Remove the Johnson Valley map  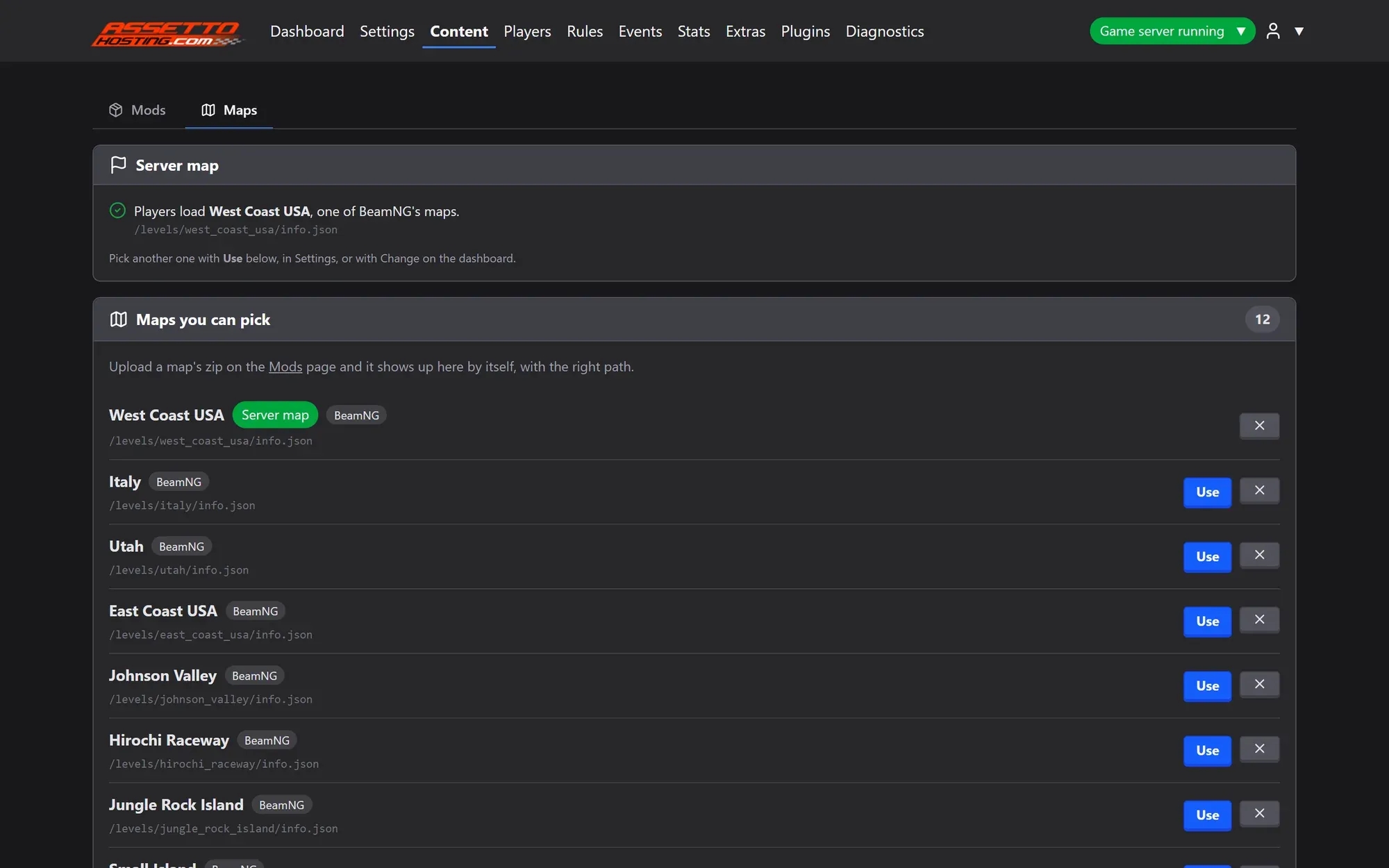pos(1259,684)
